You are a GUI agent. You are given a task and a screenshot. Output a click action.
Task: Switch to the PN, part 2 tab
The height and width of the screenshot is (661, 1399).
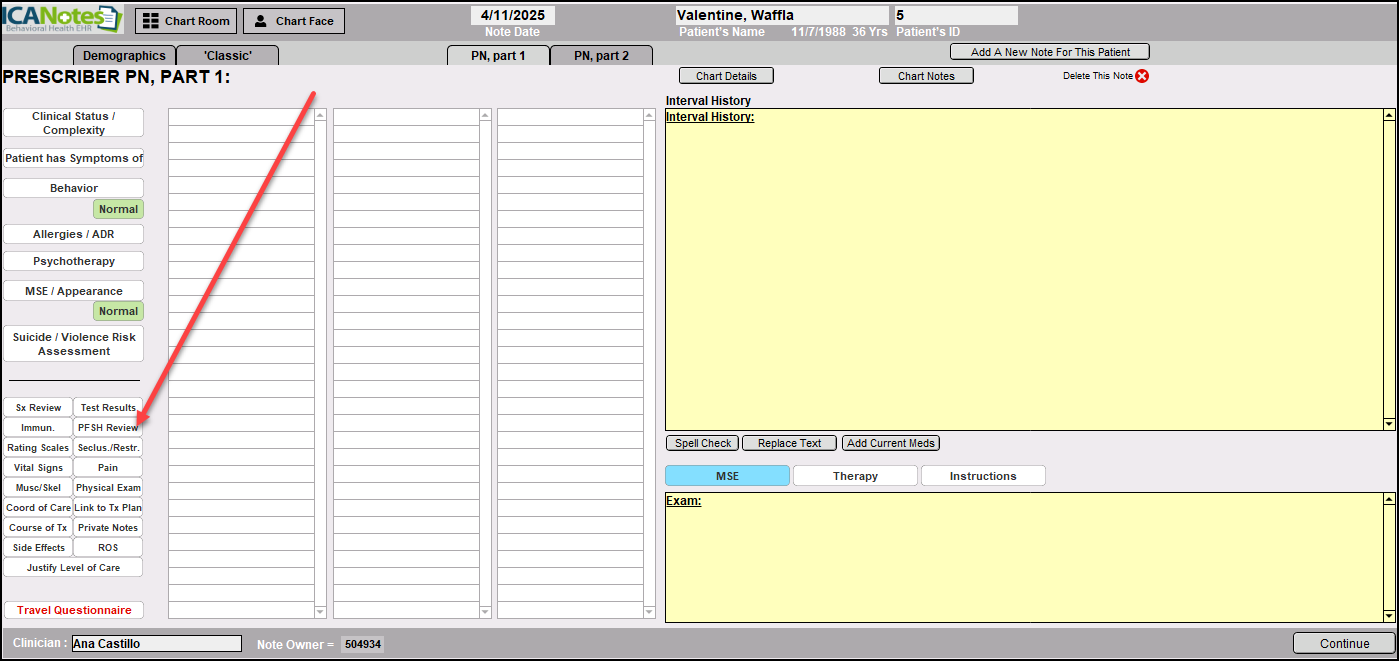coord(601,56)
